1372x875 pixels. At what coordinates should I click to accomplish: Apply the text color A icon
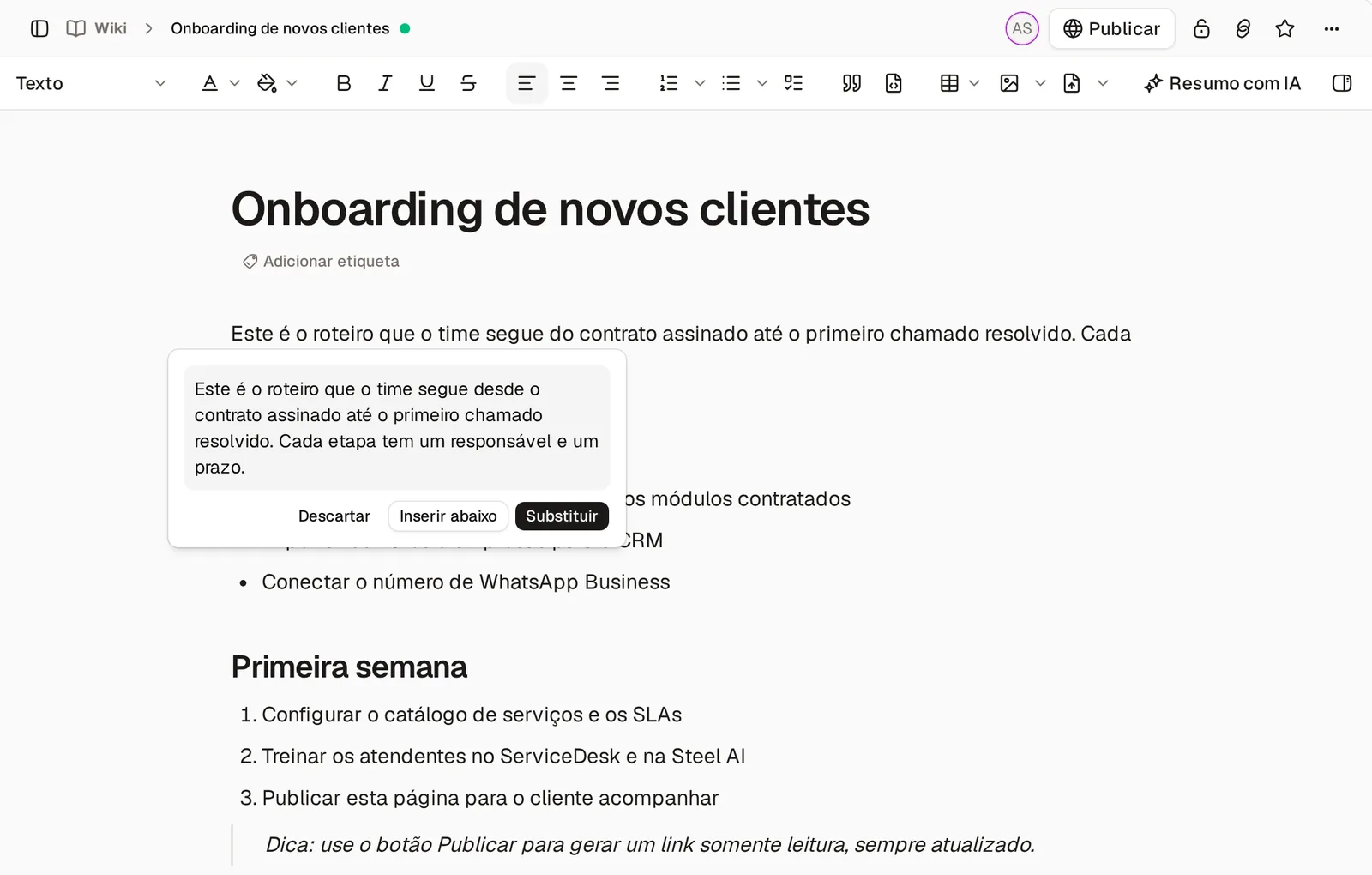209,83
